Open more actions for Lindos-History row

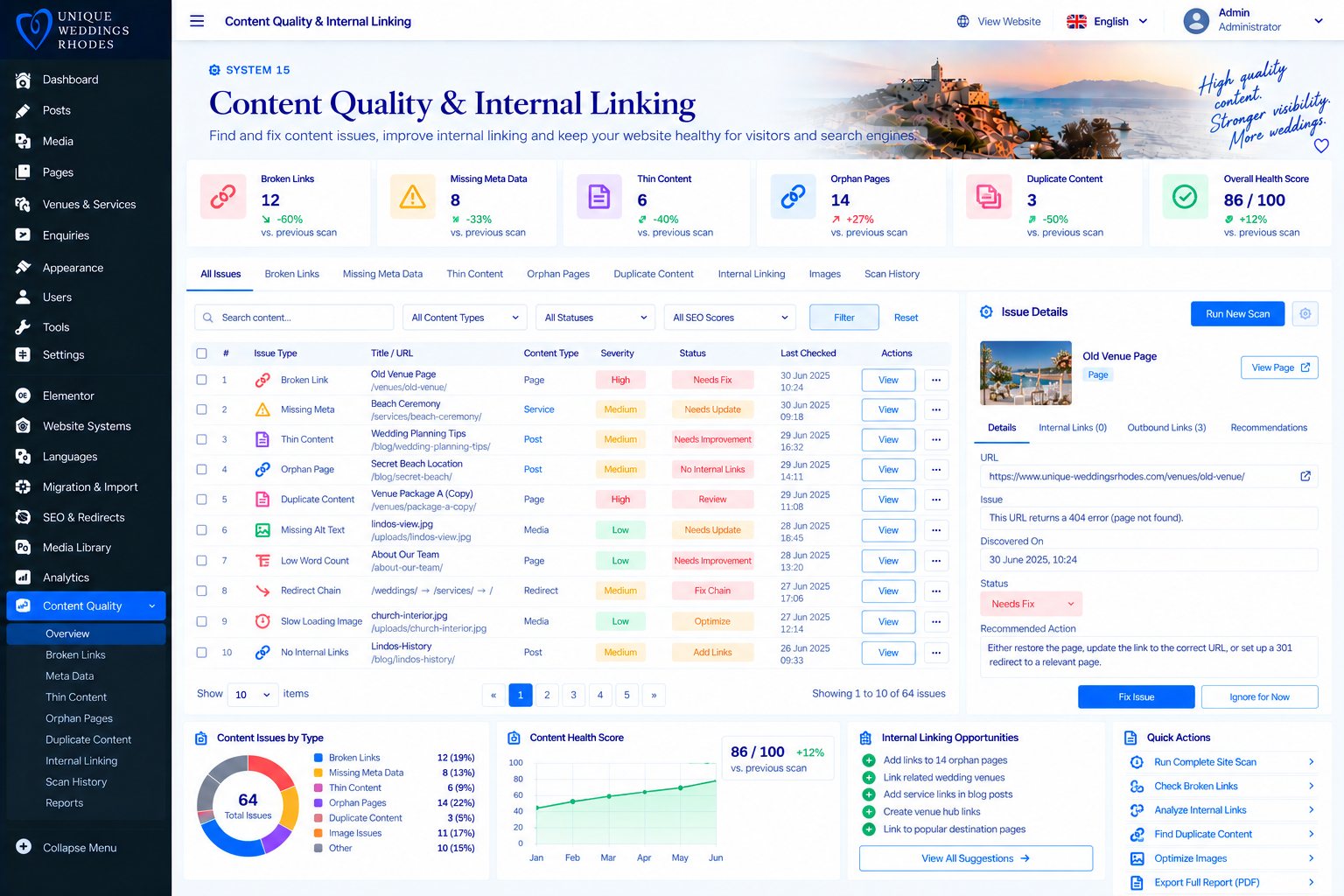pos(936,653)
